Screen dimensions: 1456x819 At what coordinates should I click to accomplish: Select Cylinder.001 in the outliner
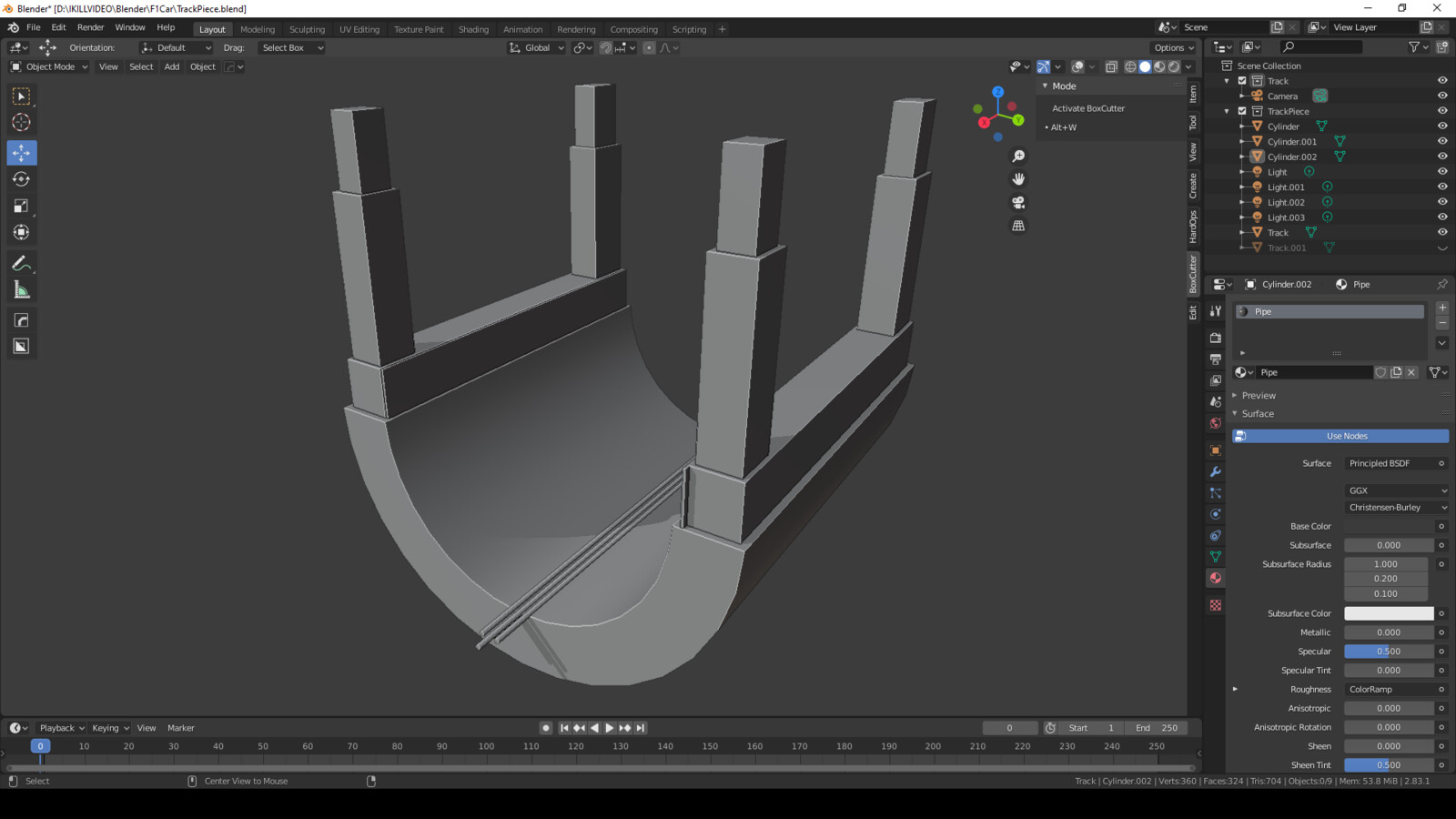click(x=1291, y=142)
